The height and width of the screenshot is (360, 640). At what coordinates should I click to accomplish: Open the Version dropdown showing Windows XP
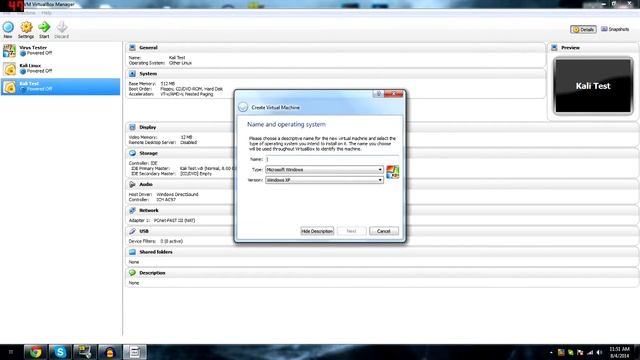(324, 180)
